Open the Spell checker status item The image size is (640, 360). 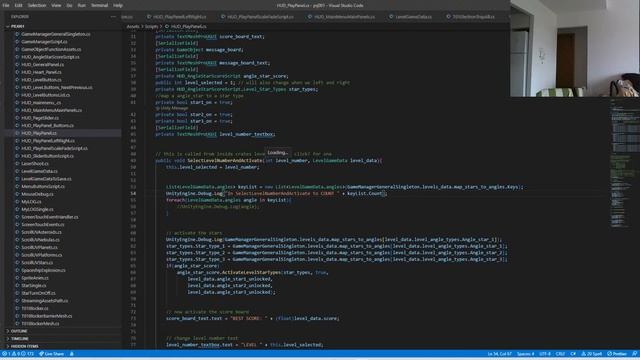click(x=591, y=354)
